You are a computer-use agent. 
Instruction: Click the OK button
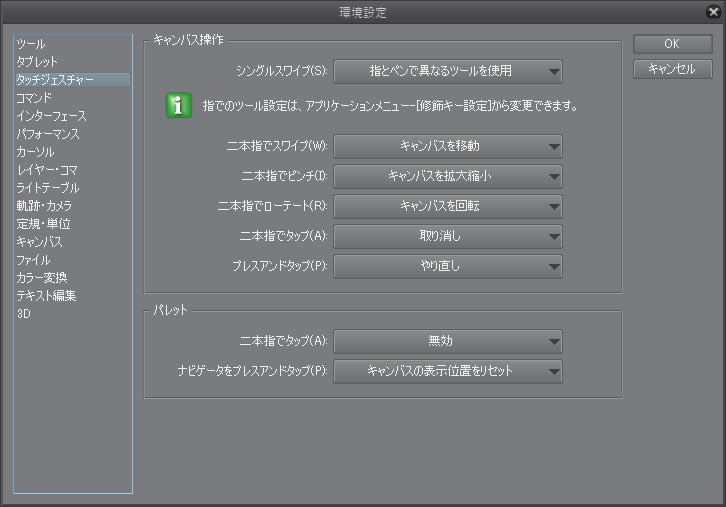672,44
